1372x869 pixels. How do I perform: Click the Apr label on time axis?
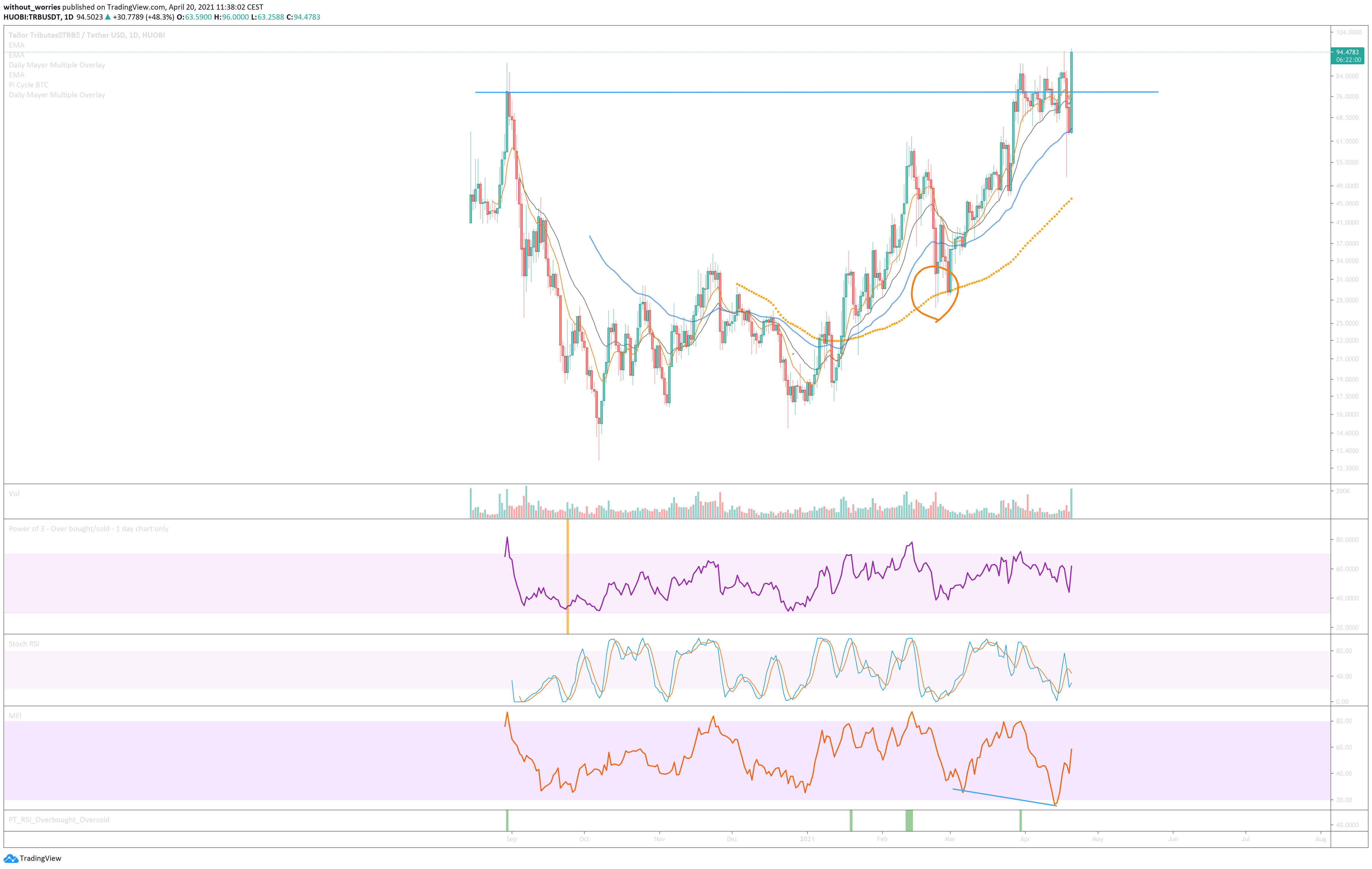(1025, 839)
